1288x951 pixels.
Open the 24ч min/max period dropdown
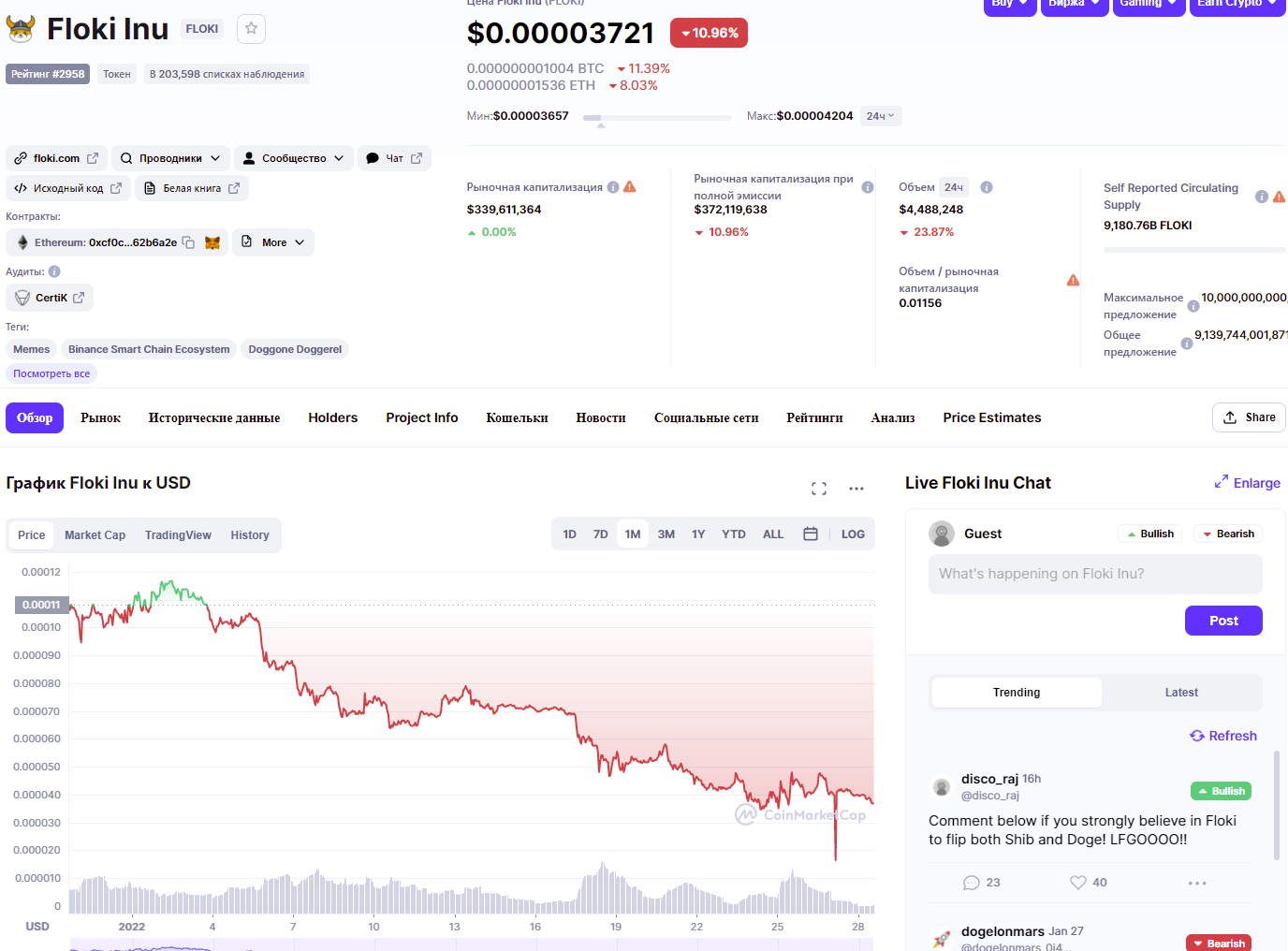[881, 116]
